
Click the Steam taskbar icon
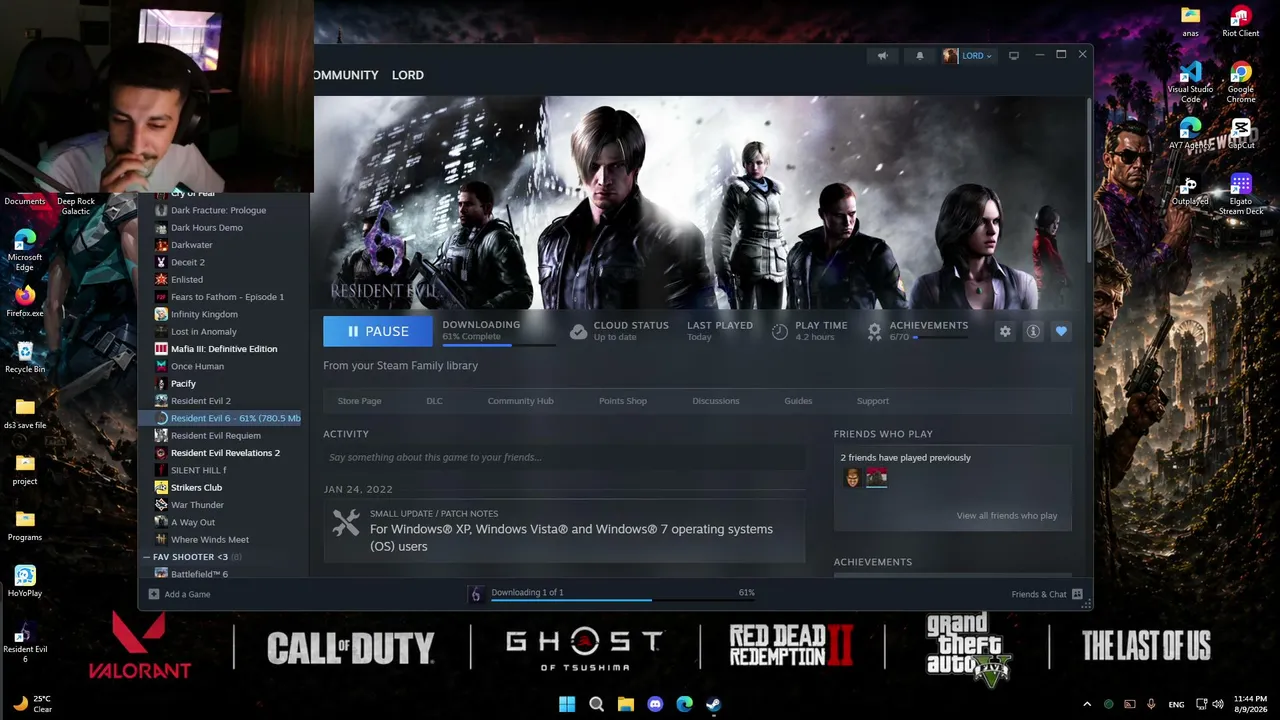(713, 704)
